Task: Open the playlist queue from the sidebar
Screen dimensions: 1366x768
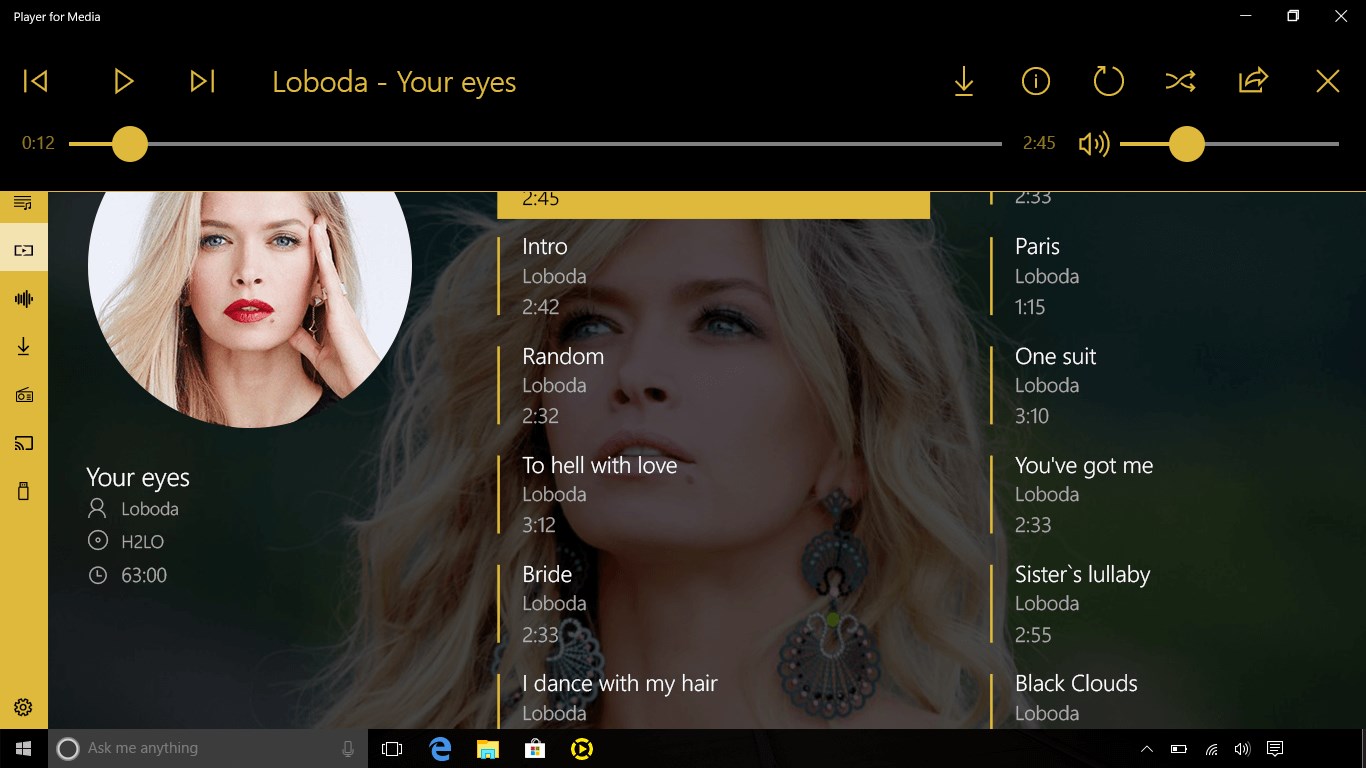Action: click(22, 202)
